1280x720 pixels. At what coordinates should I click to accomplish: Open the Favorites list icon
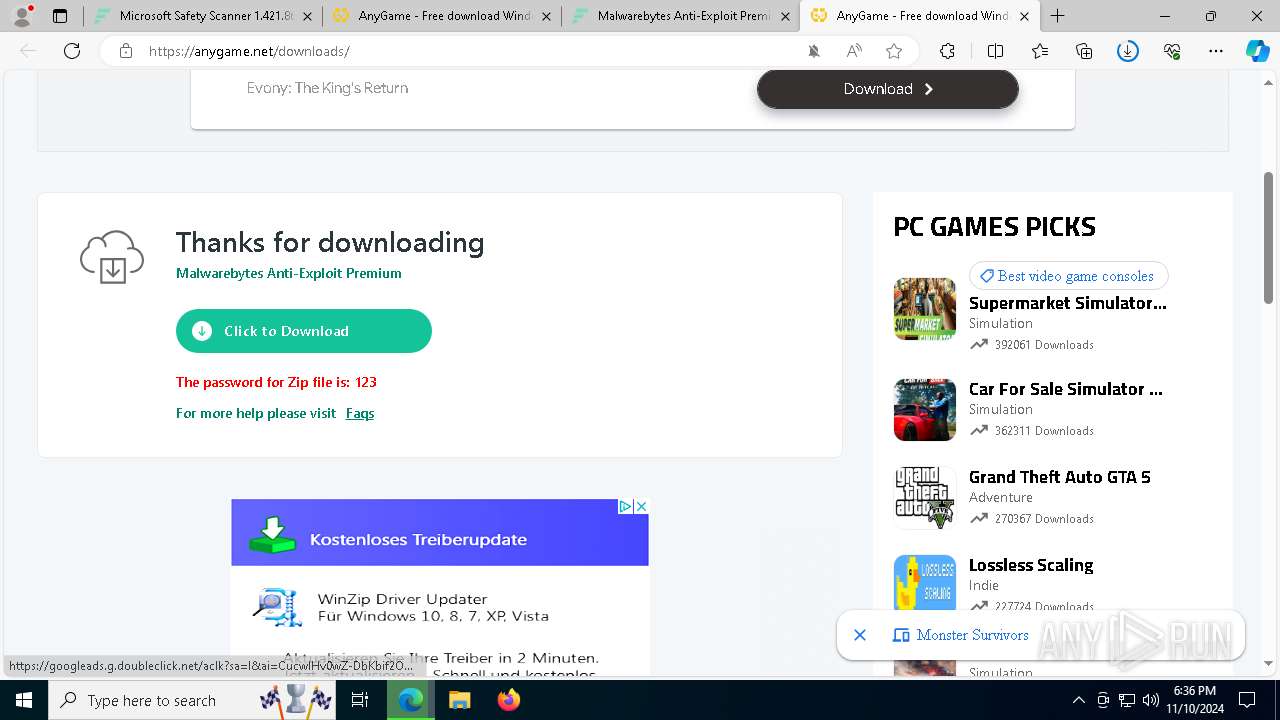pos(1040,51)
